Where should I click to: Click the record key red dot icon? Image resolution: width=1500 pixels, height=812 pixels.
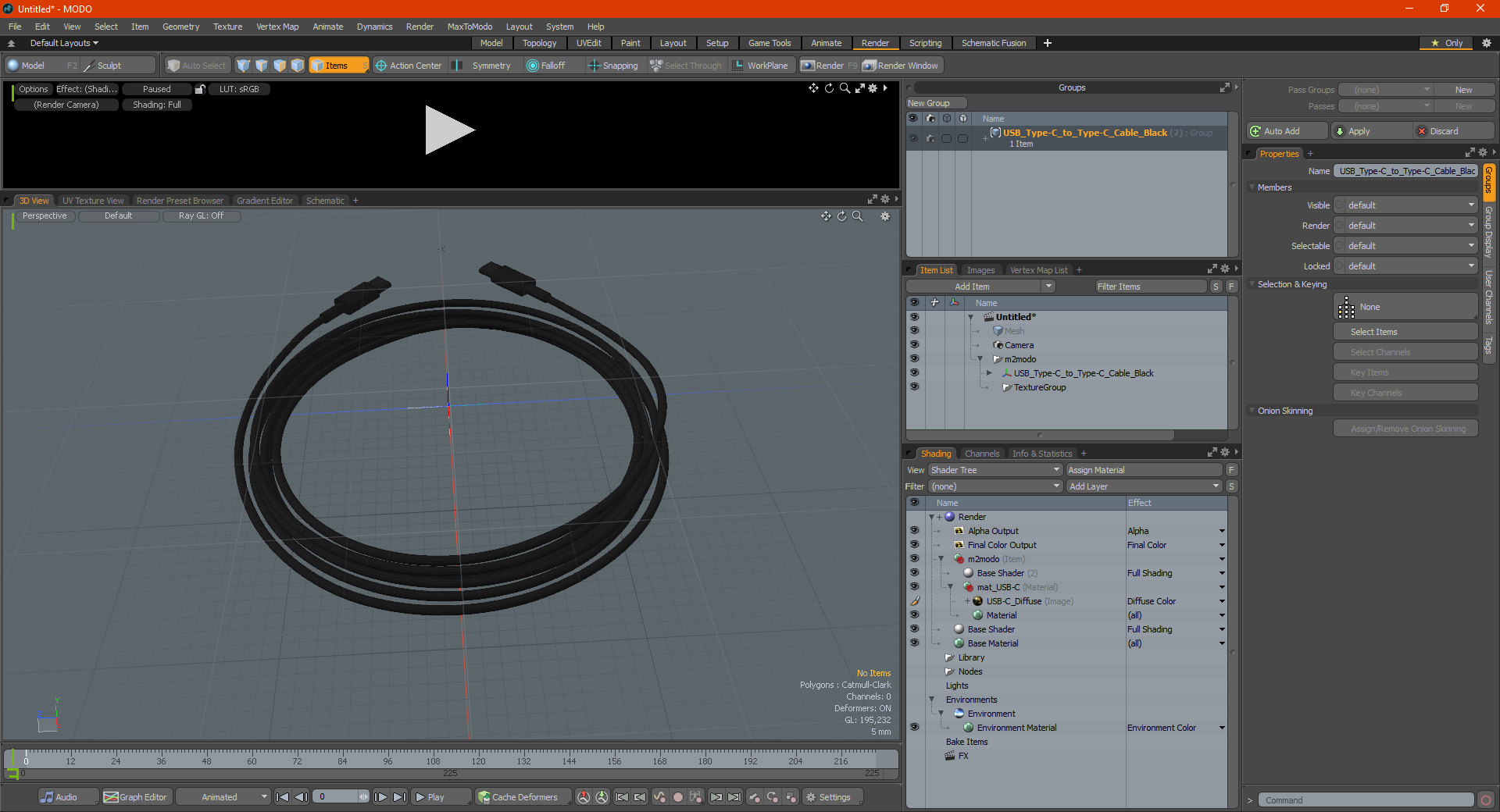pyautogui.click(x=678, y=797)
